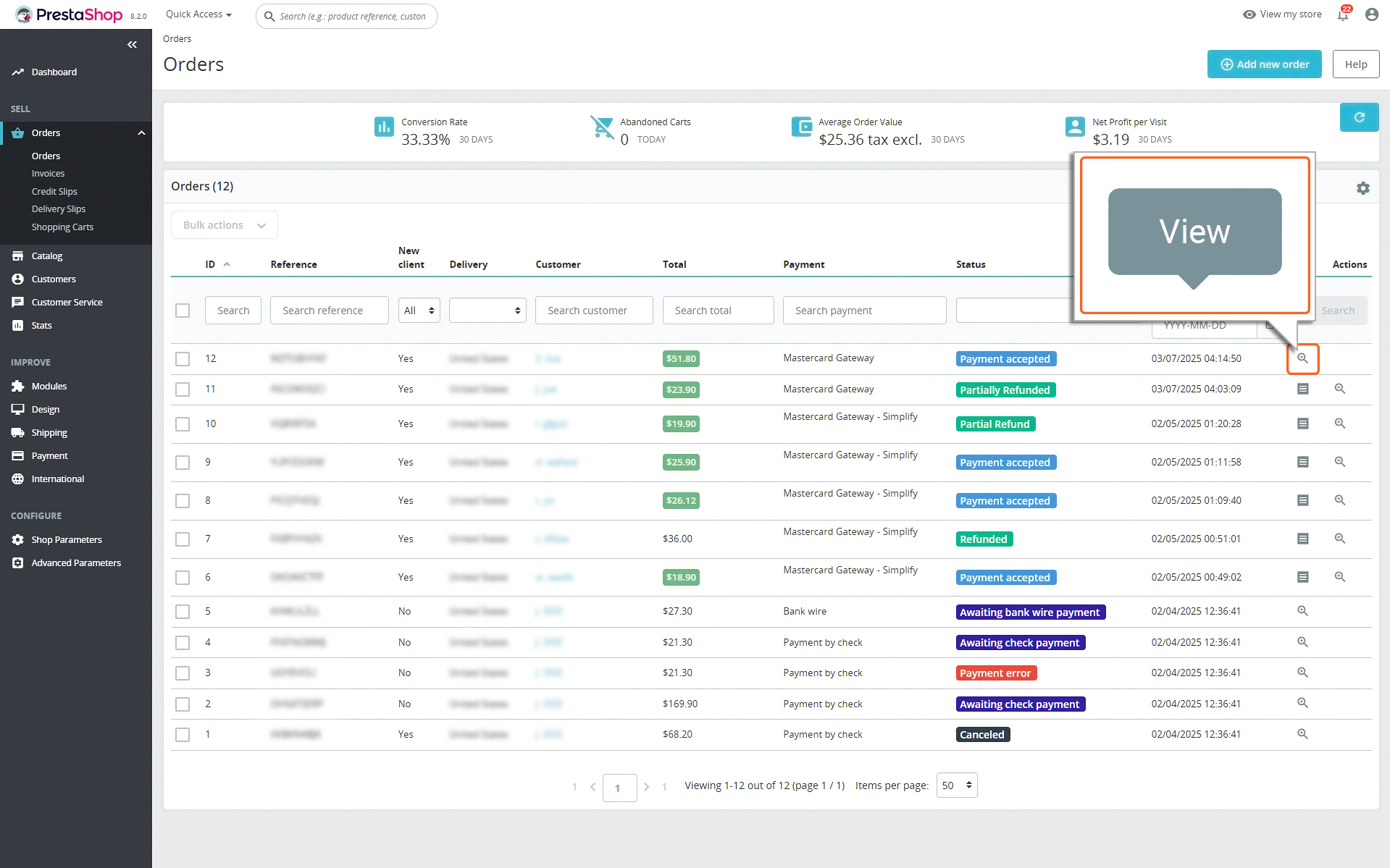Open notifications bell icon
1390x868 pixels.
pyautogui.click(x=1343, y=14)
